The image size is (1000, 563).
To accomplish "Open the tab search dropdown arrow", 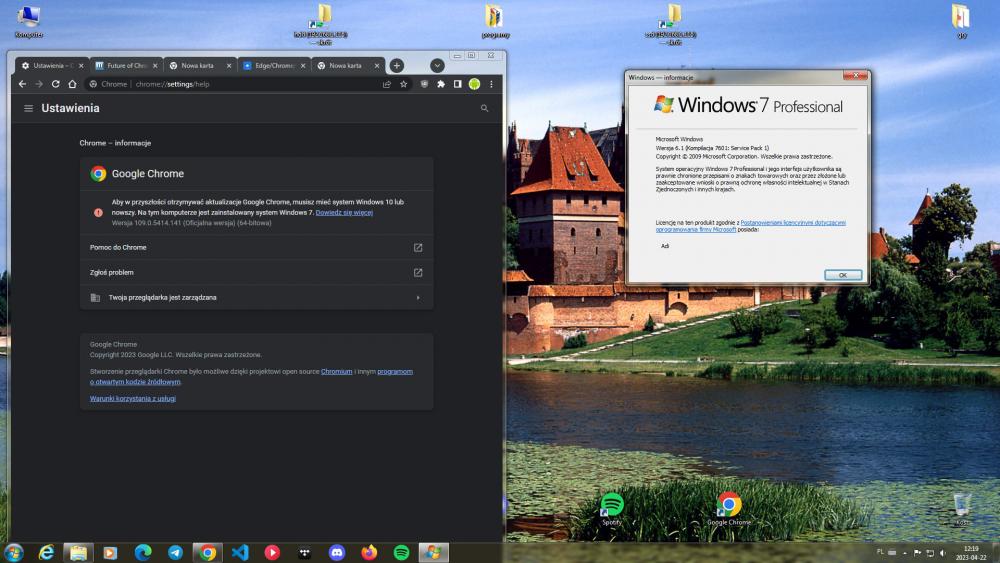I will (437, 65).
